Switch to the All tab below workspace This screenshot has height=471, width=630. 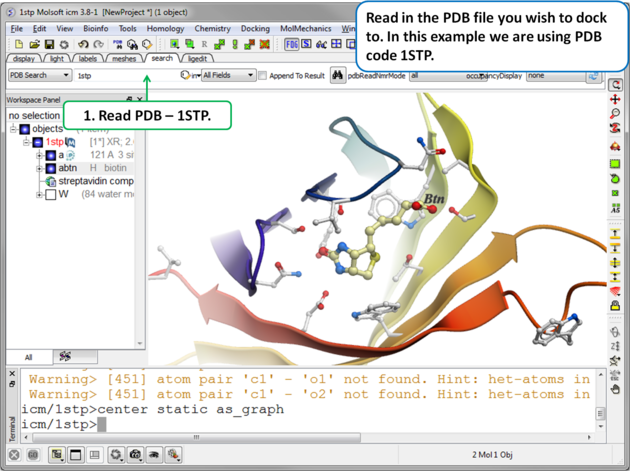[28, 357]
